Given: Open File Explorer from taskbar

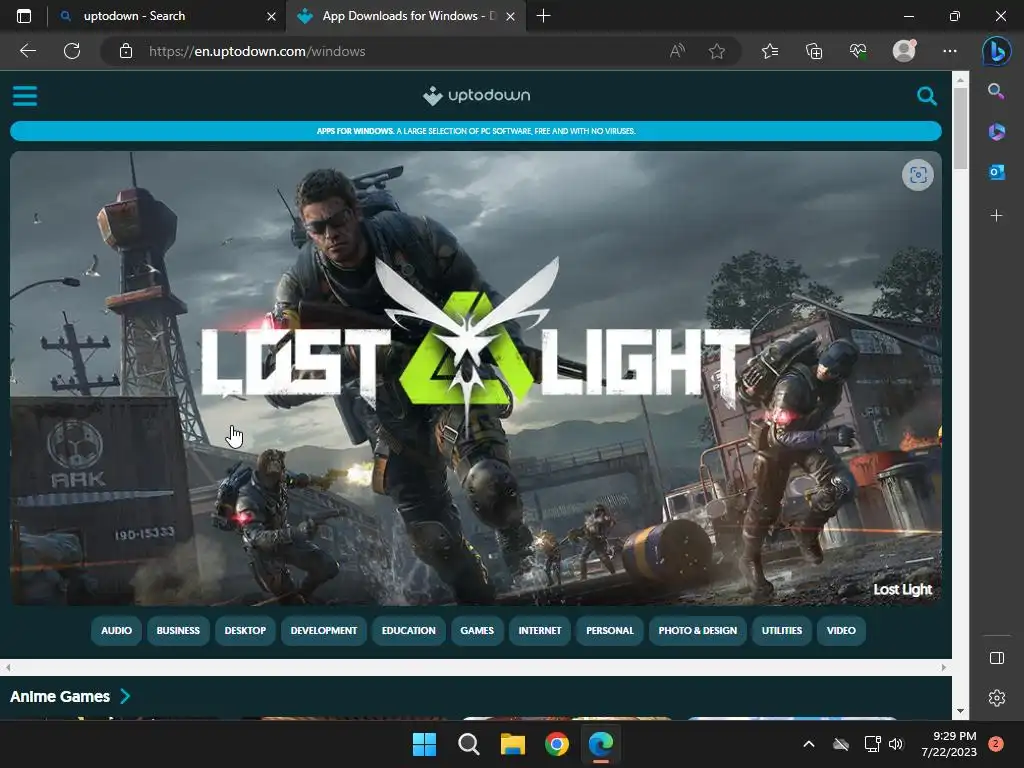Looking at the screenshot, I should (513, 744).
